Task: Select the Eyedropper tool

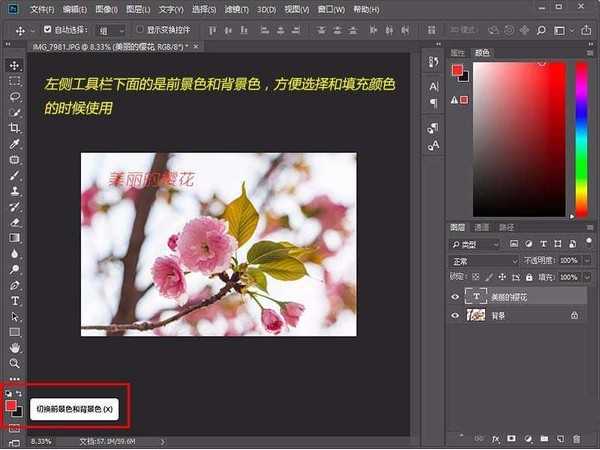Action: pos(15,143)
